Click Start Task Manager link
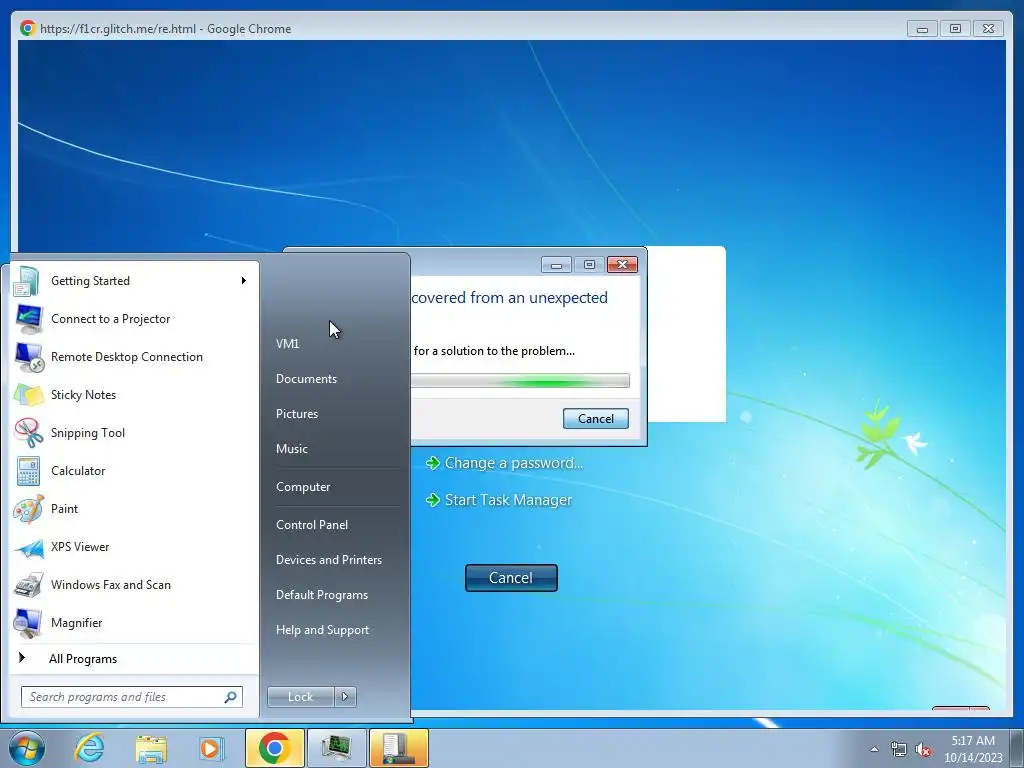1024x768 pixels. pyautogui.click(x=508, y=500)
